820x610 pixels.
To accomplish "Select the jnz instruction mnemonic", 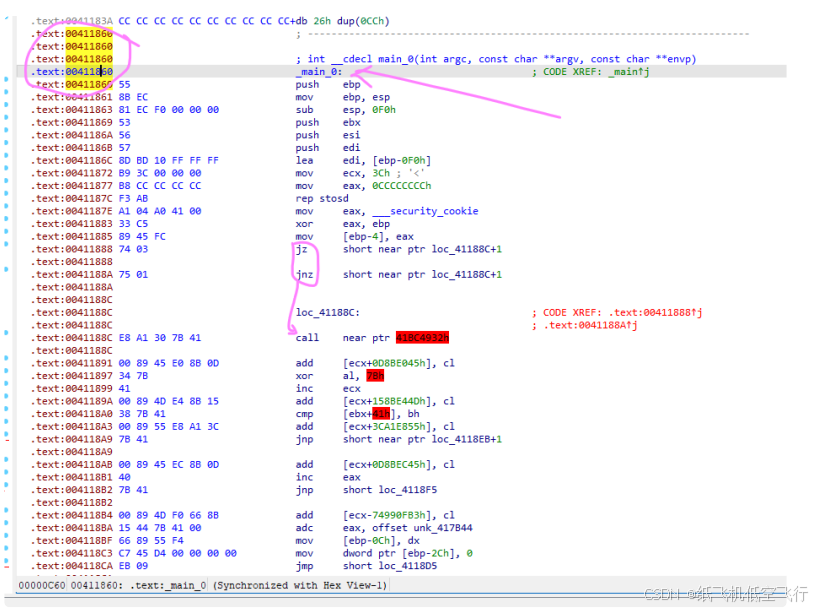I will pyautogui.click(x=304, y=274).
